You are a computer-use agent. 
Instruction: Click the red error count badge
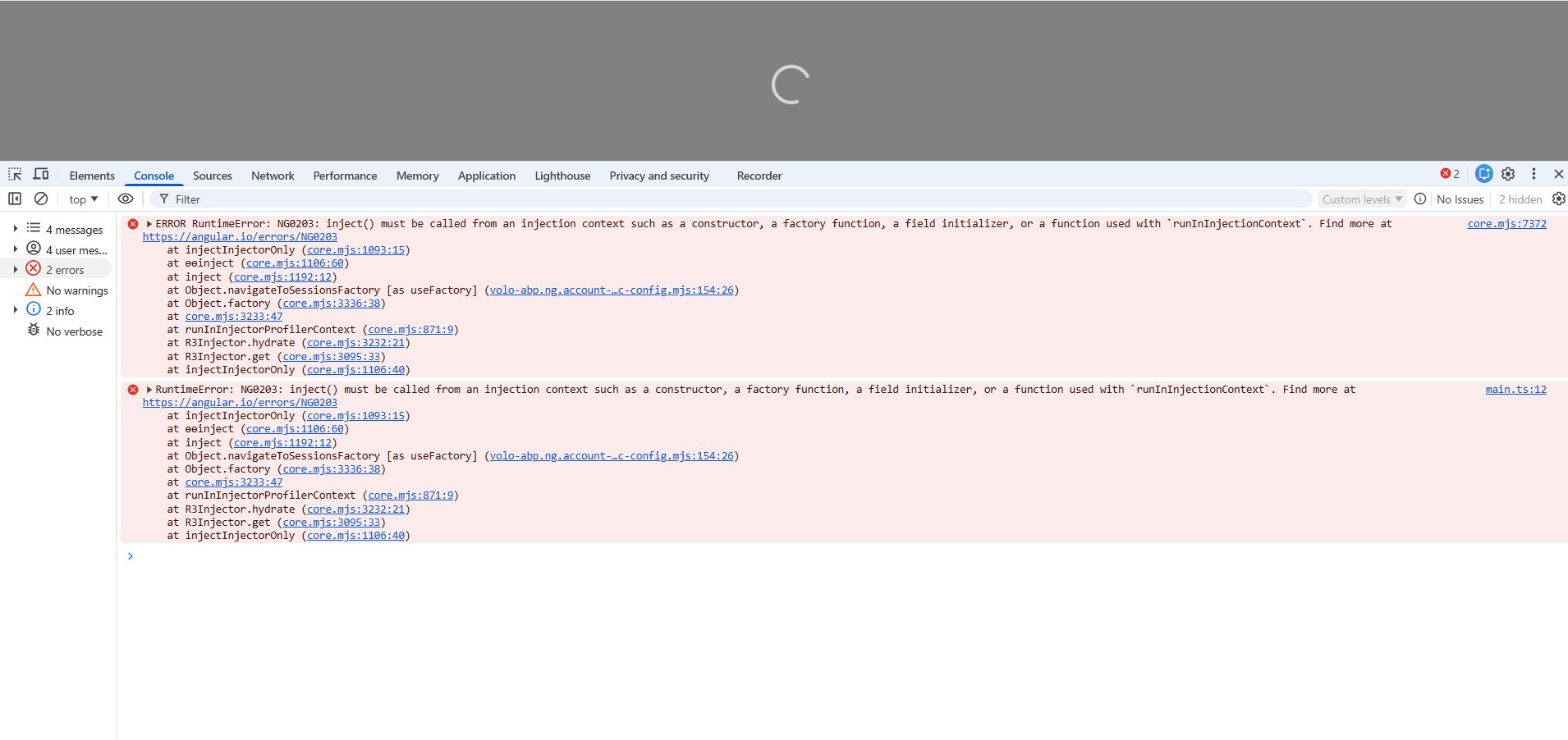coord(1450,174)
